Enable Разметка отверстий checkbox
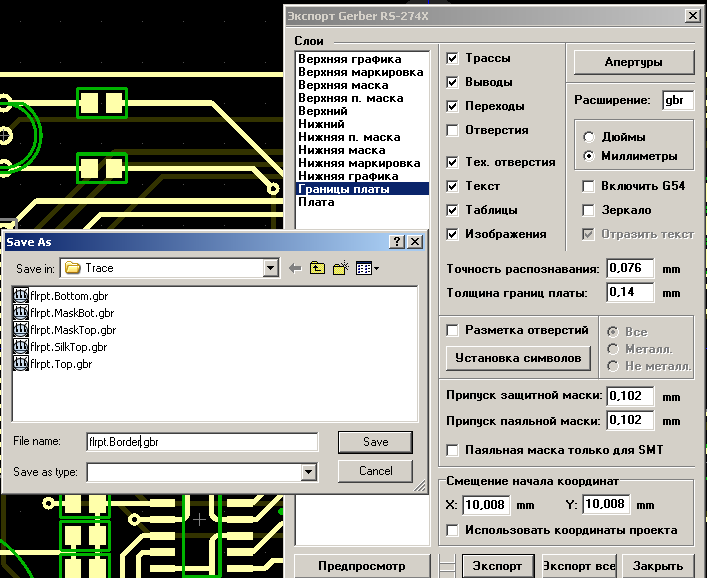 pyautogui.click(x=452, y=330)
